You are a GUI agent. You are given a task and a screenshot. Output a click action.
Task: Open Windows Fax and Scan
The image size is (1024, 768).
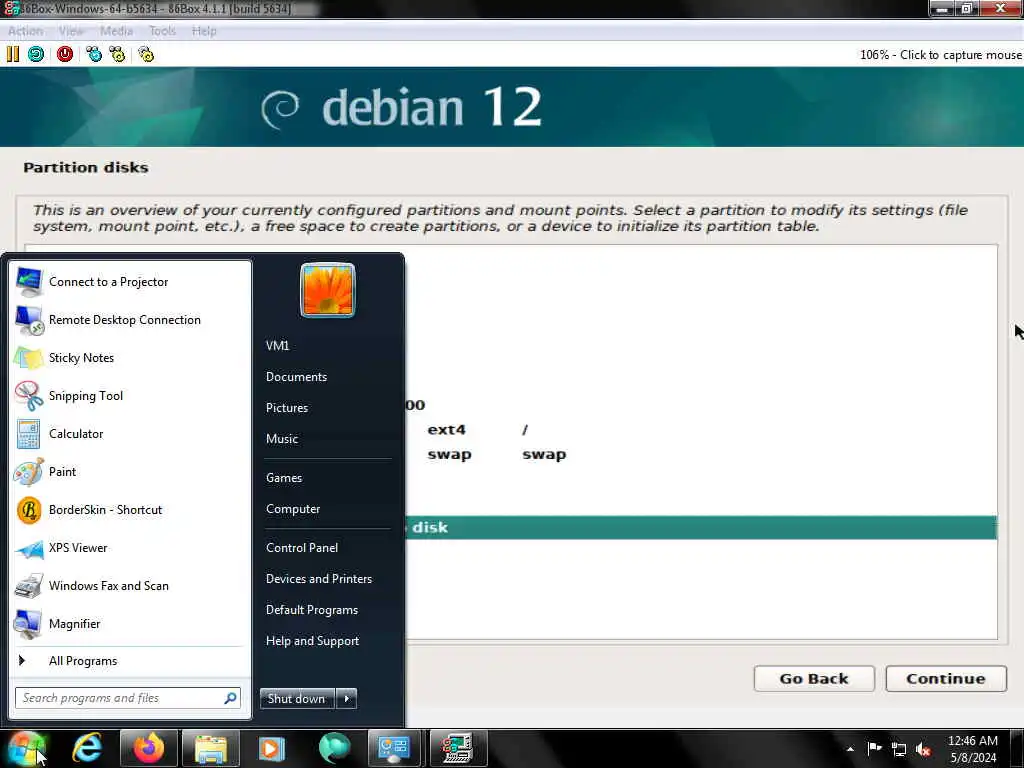[x=129, y=586]
